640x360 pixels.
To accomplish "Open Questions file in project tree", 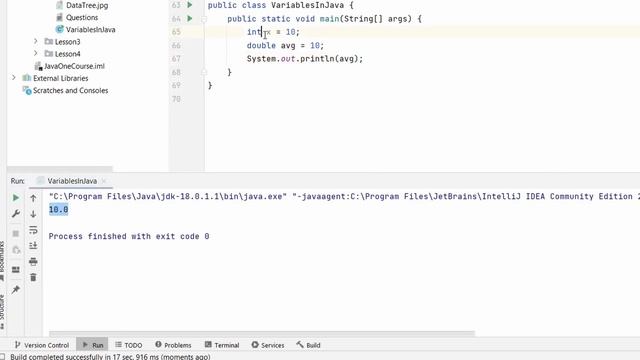I will 82,18.
